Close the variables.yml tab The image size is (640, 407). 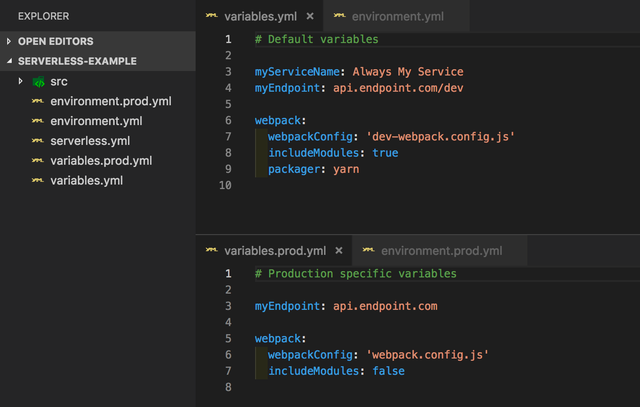coord(310,16)
